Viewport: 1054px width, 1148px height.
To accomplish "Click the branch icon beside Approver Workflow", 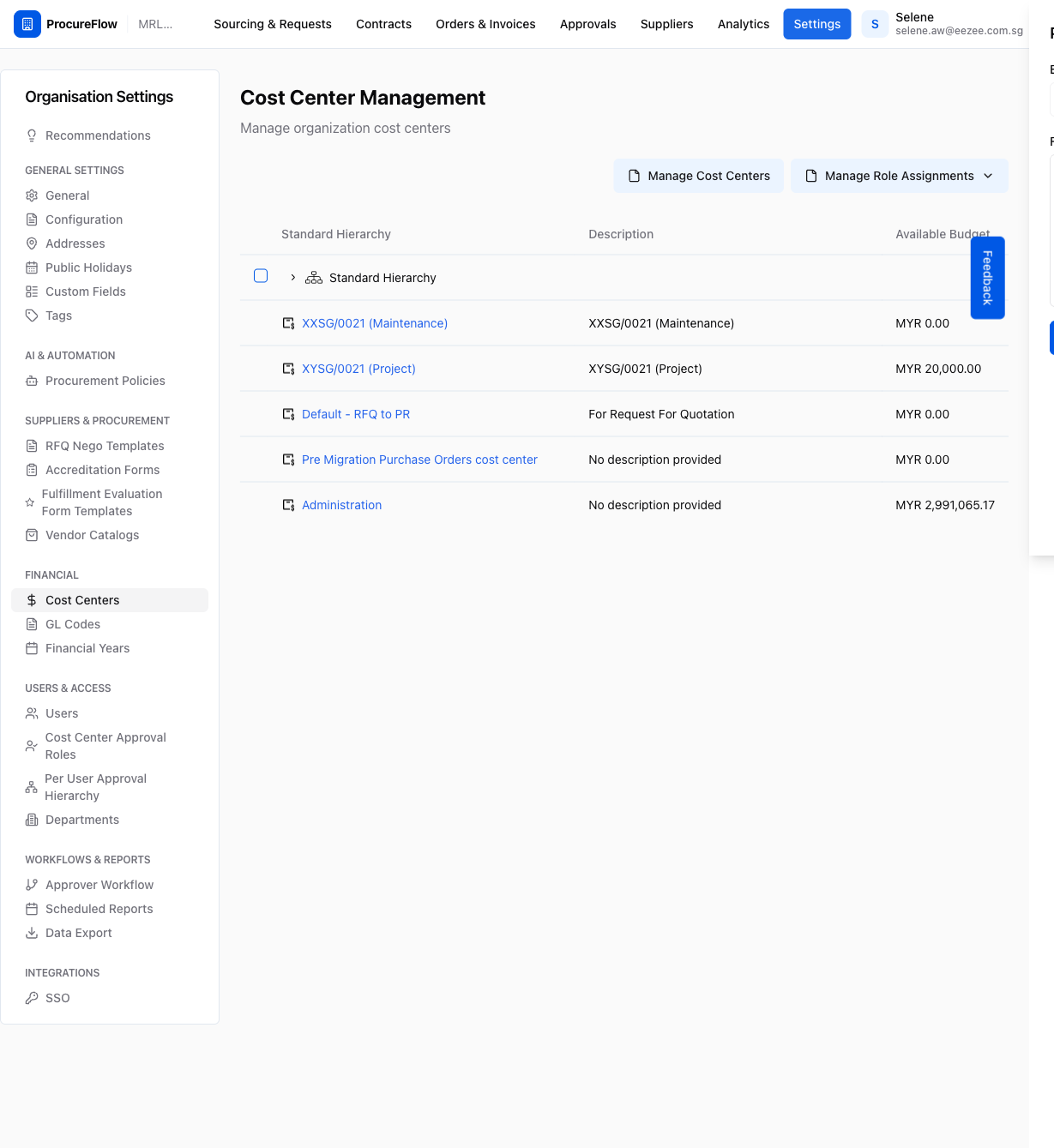I will (32, 885).
